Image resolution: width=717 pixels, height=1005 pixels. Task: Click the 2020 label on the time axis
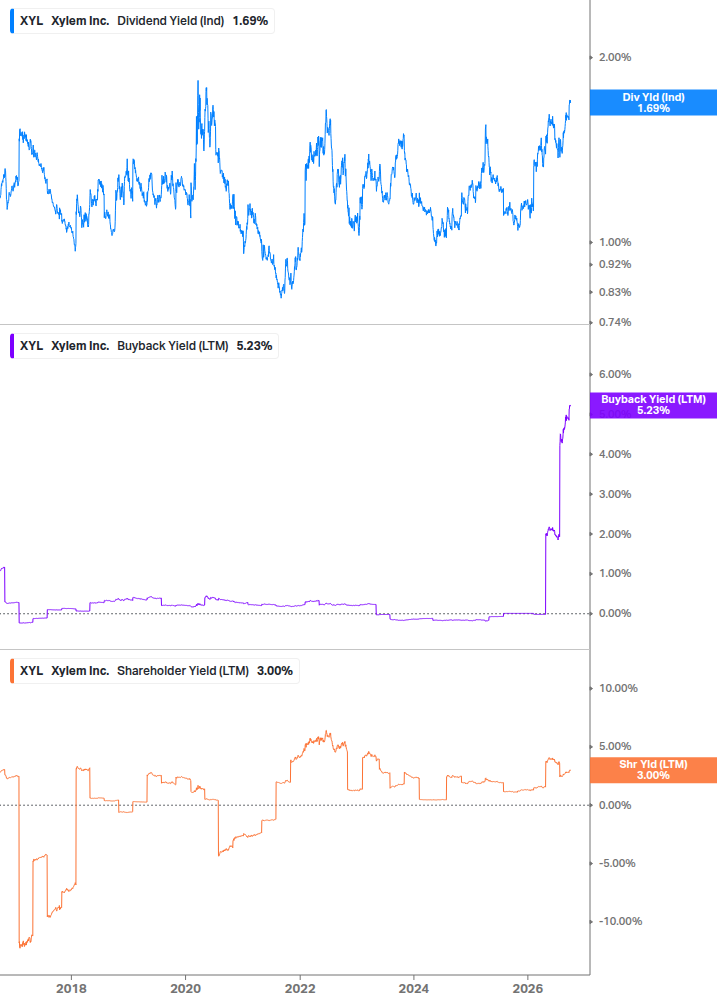(185, 988)
